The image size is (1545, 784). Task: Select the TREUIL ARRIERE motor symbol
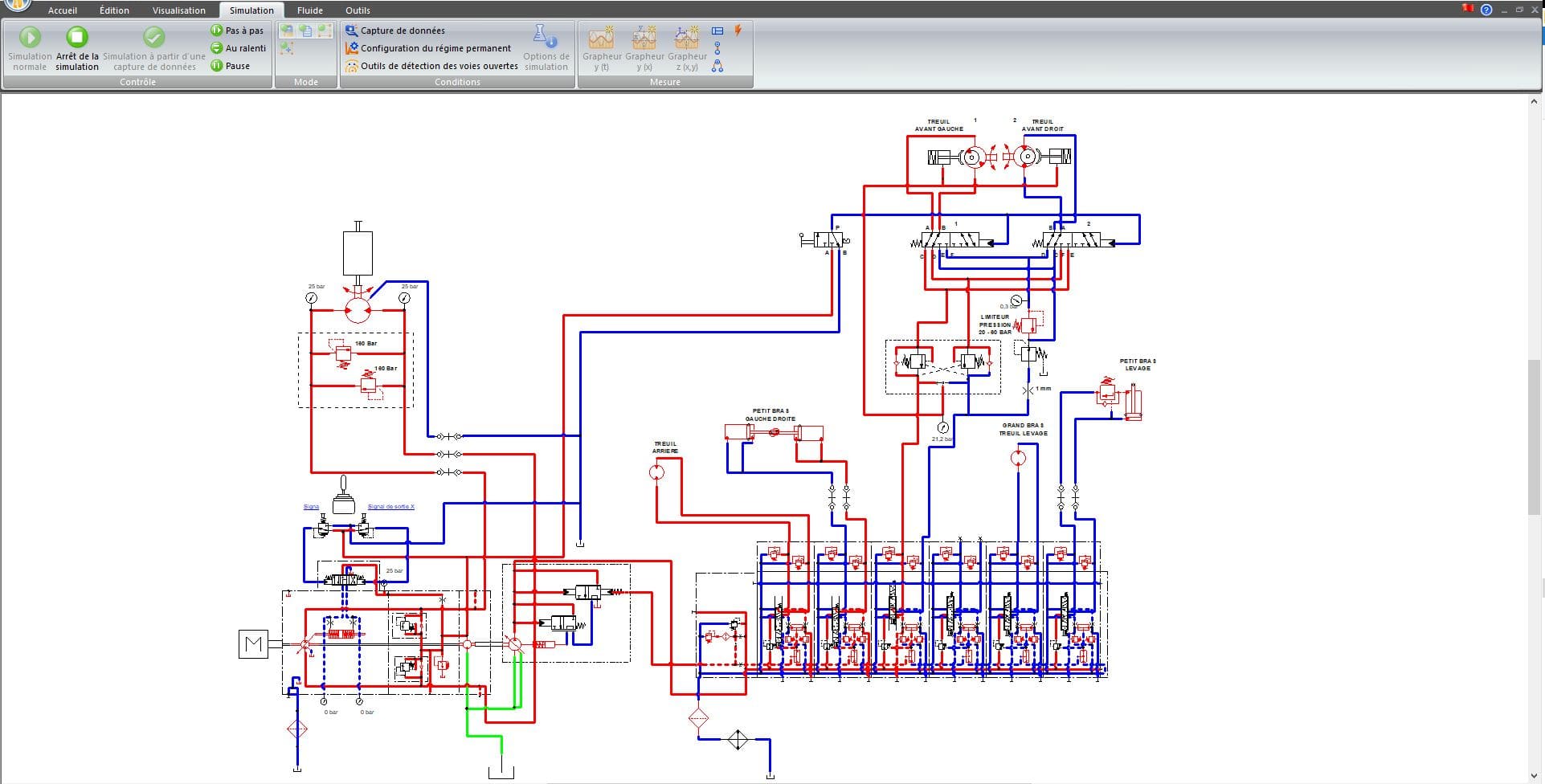pos(656,472)
